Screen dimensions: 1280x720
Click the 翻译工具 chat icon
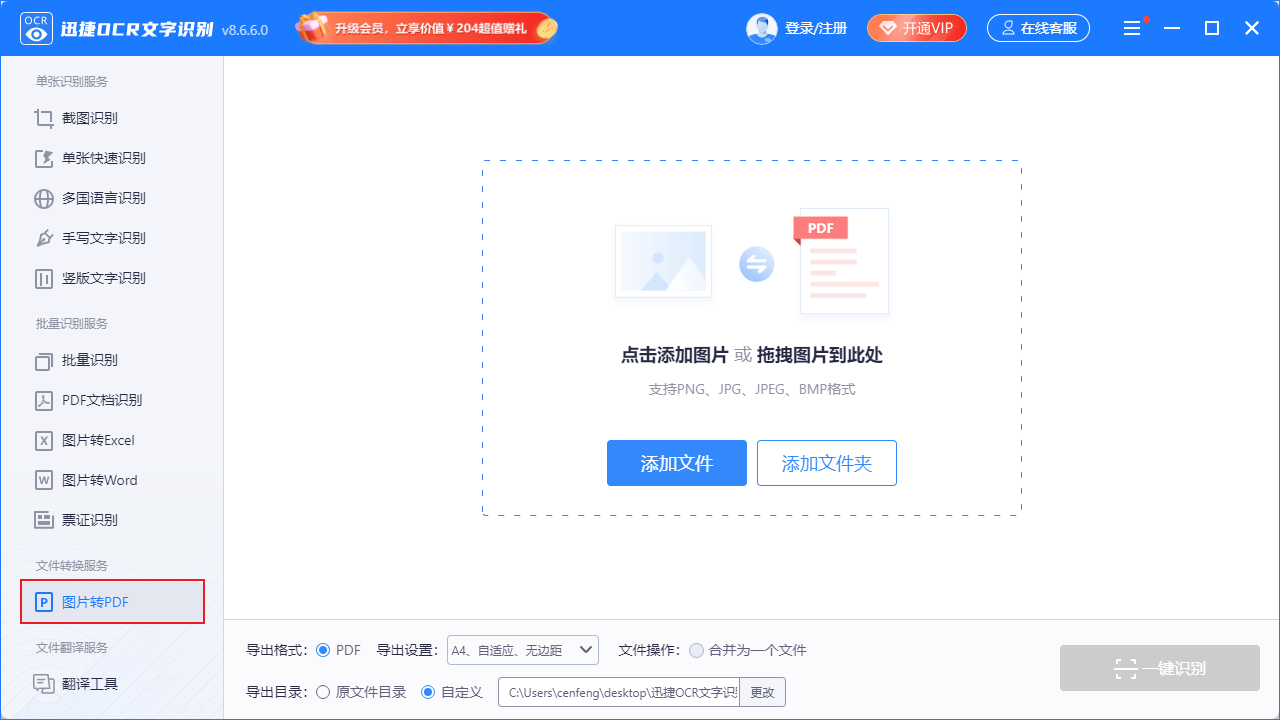[44, 684]
